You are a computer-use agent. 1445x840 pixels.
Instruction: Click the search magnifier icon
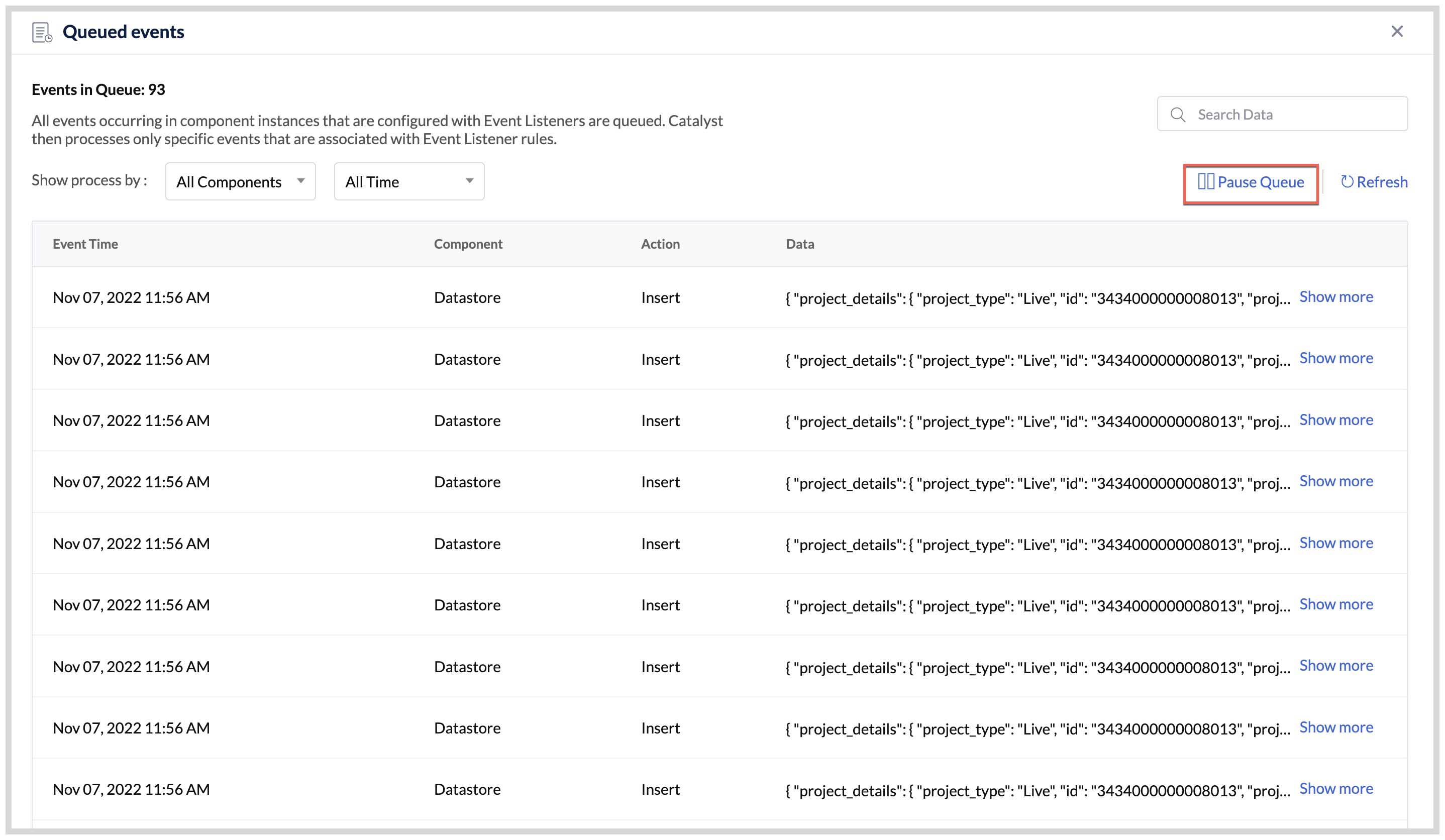click(x=1178, y=115)
